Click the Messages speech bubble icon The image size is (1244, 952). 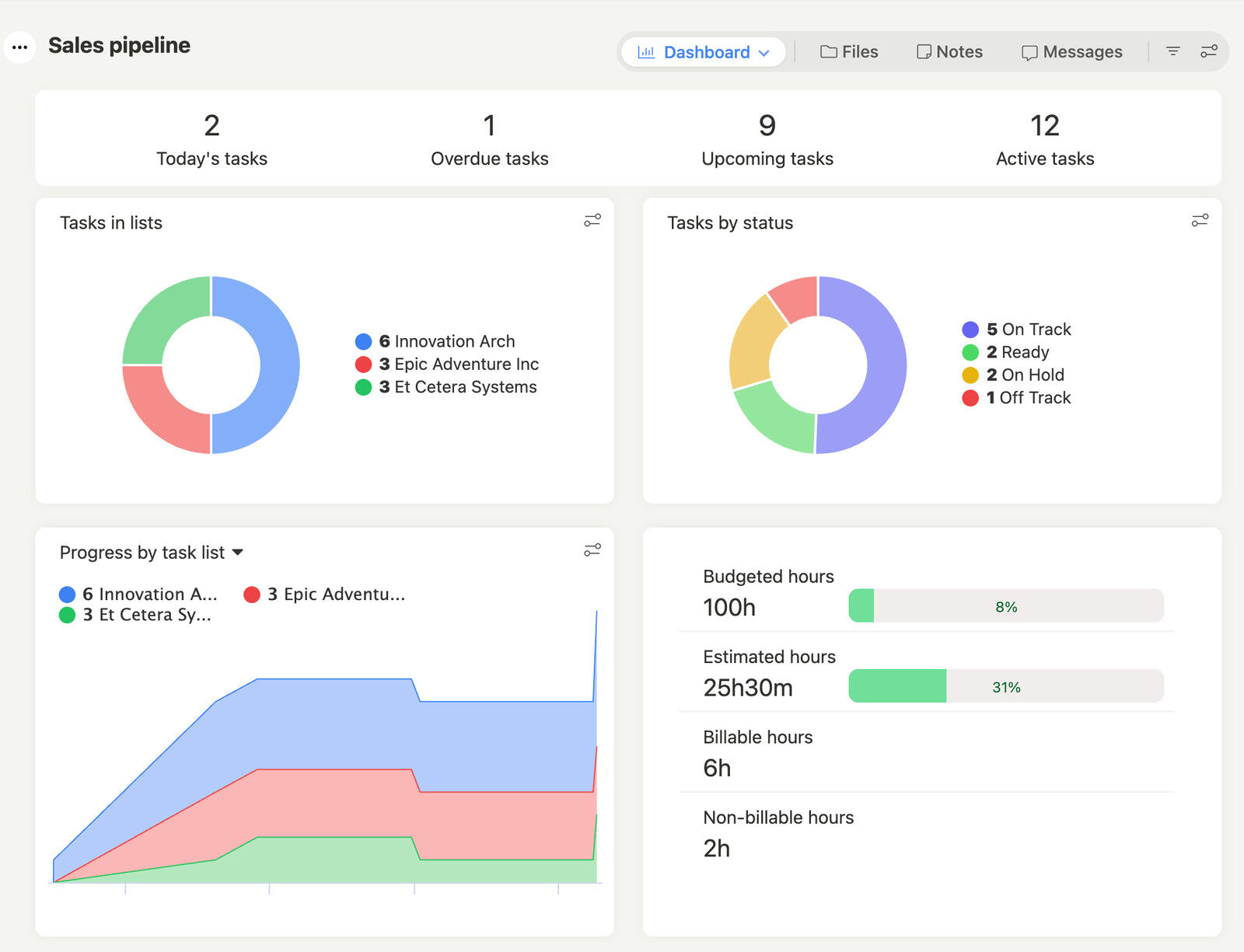click(1029, 53)
